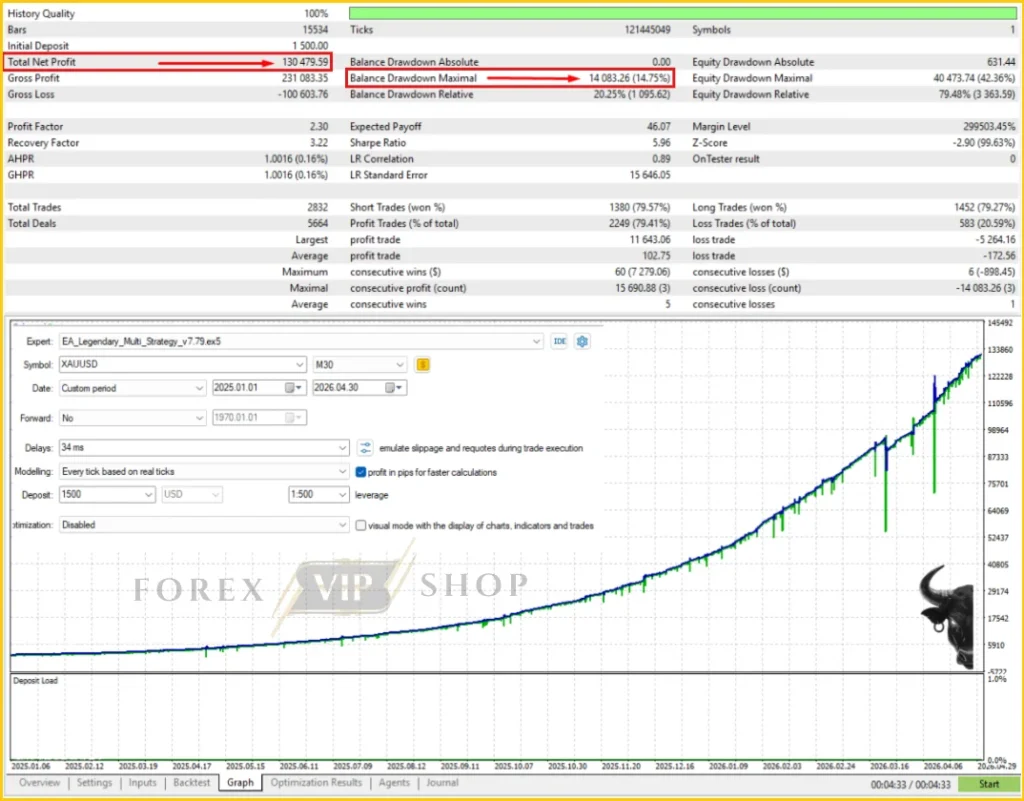Open the 1:500 leverage dropdown

[x=342, y=495]
